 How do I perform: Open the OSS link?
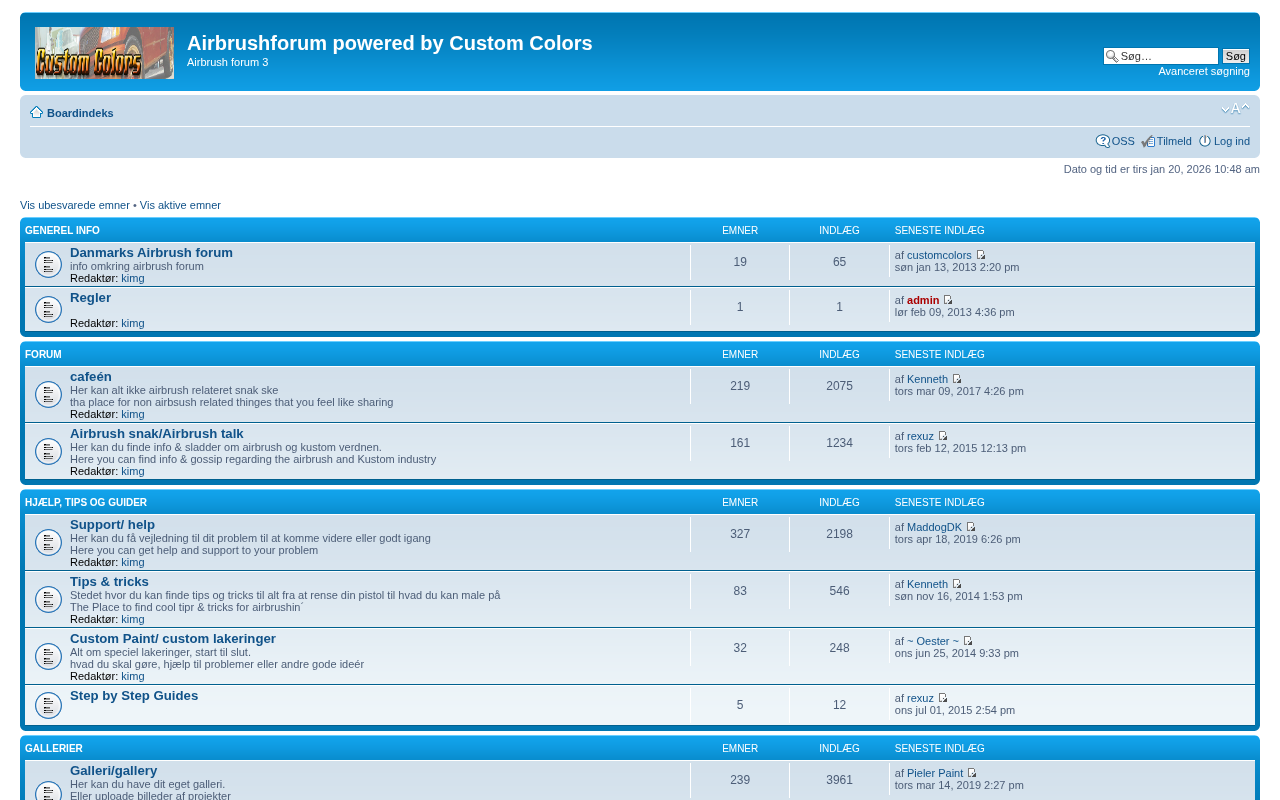1123,141
